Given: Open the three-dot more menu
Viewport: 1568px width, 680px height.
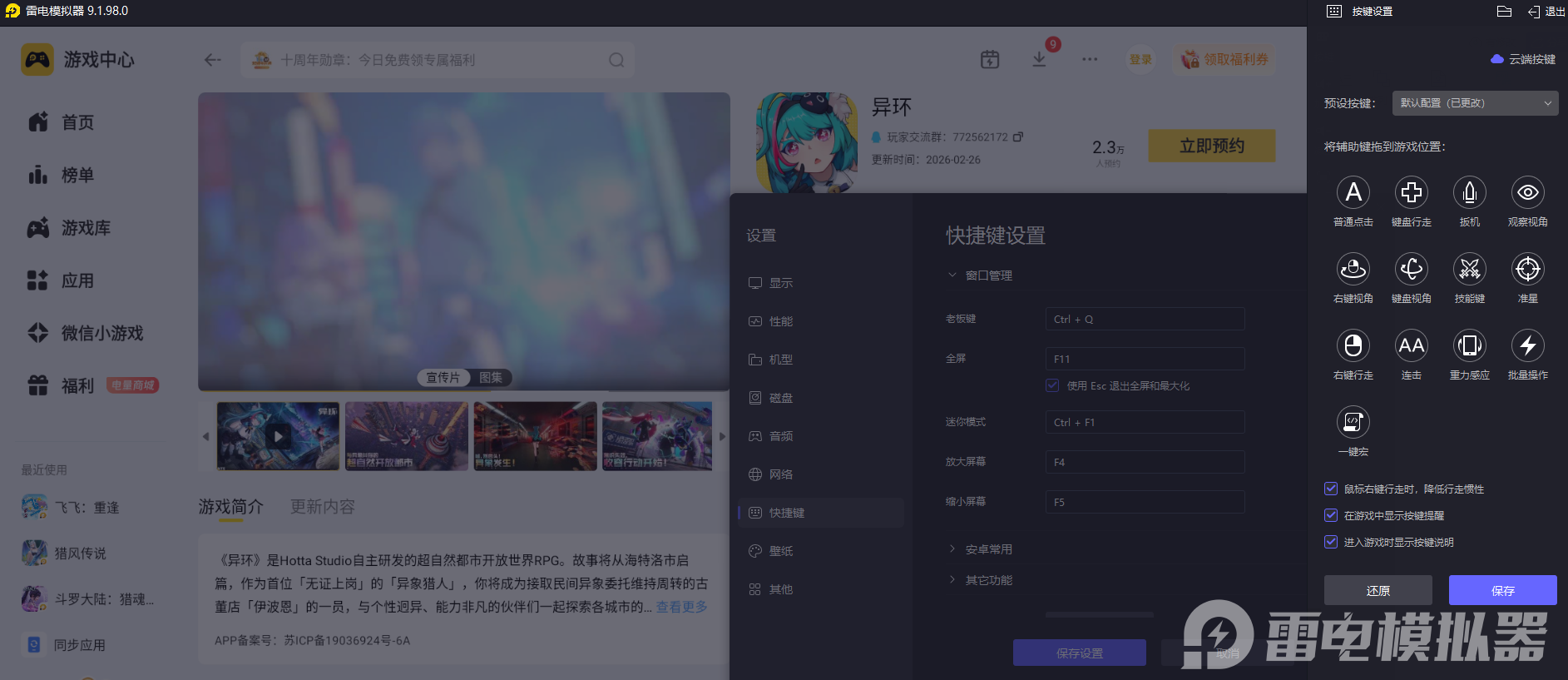Looking at the screenshot, I should (1090, 59).
